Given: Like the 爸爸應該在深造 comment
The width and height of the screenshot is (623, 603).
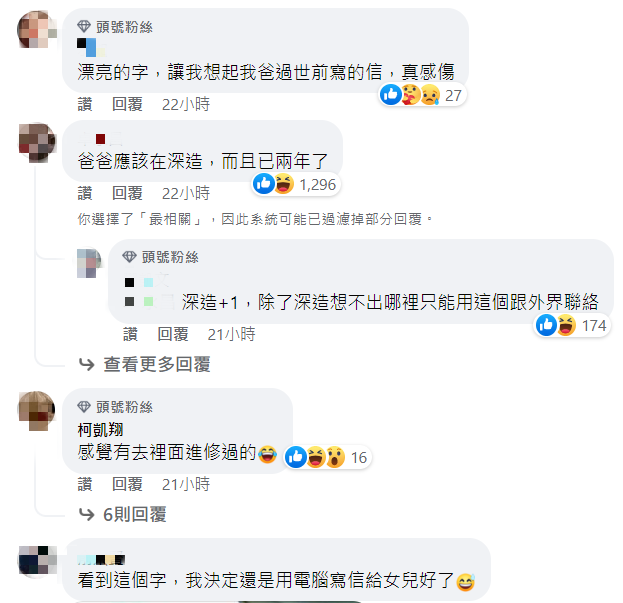Looking at the screenshot, I should [85, 193].
